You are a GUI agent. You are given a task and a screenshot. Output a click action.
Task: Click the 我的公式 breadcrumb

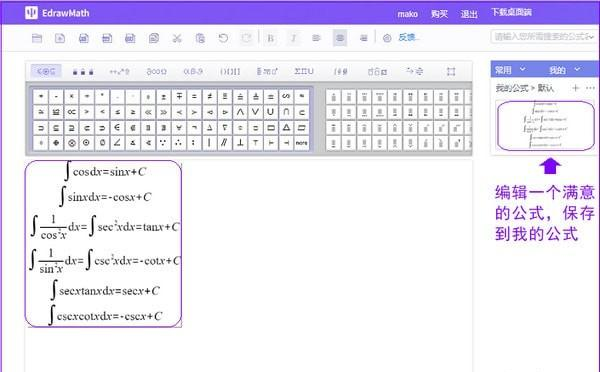(512, 88)
